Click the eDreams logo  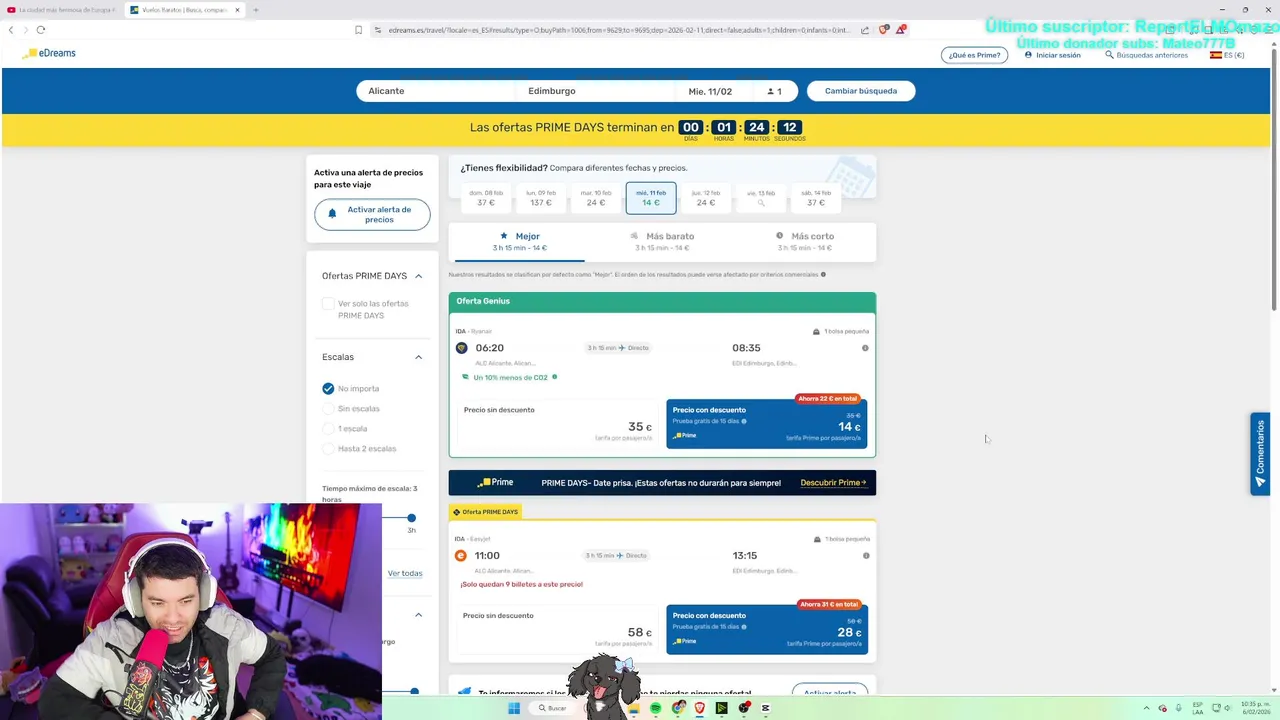pyautogui.click(x=48, y=53)
